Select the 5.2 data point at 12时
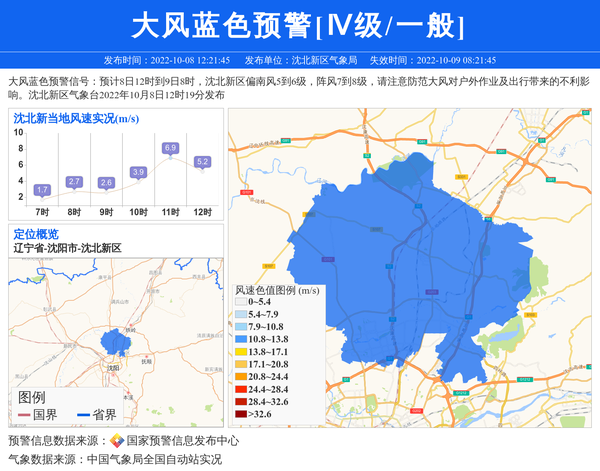The width and height of the screenshot is (600, 471). pos(202,161)
